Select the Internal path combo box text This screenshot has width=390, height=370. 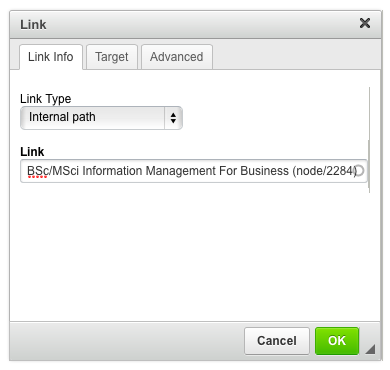tap(62, 117)
